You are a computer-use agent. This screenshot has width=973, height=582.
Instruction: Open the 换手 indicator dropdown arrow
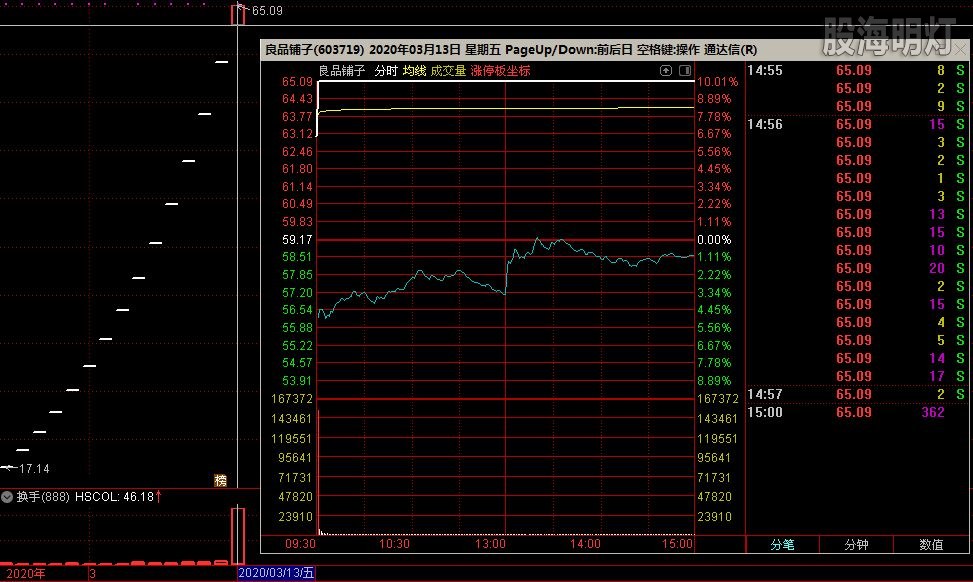coord(7,497)
